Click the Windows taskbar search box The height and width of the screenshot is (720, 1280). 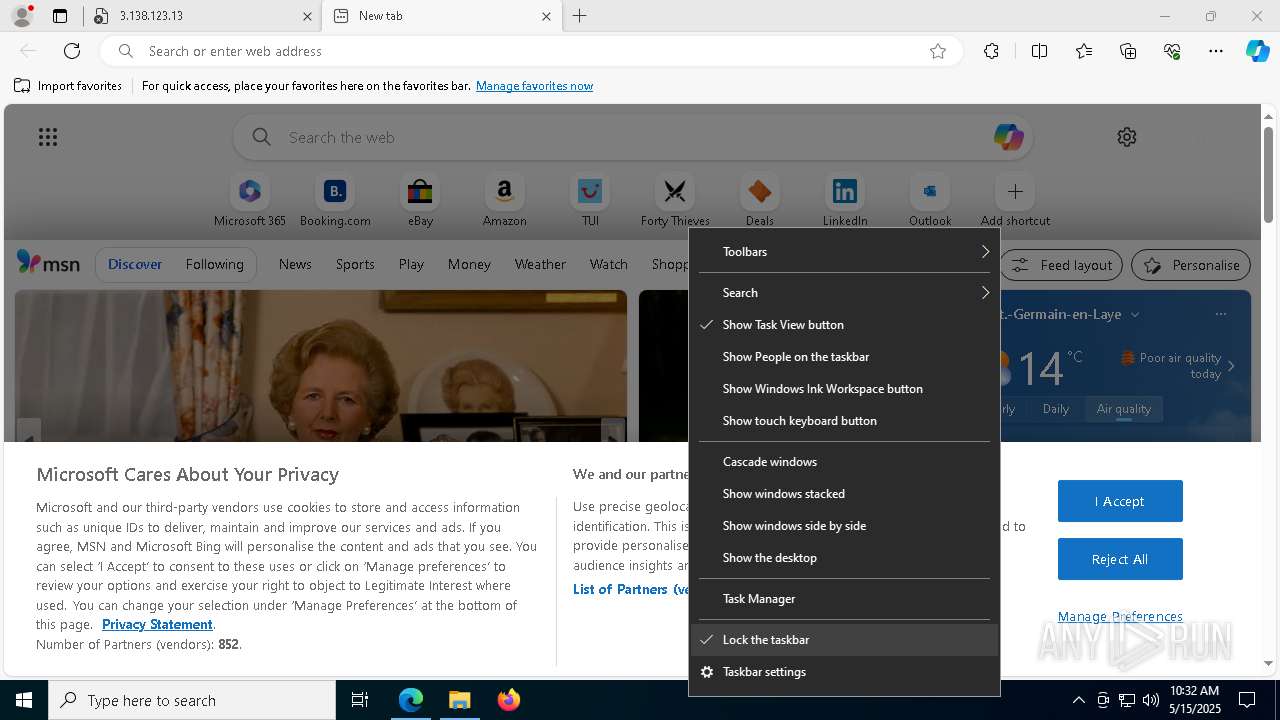click(192, 700)
